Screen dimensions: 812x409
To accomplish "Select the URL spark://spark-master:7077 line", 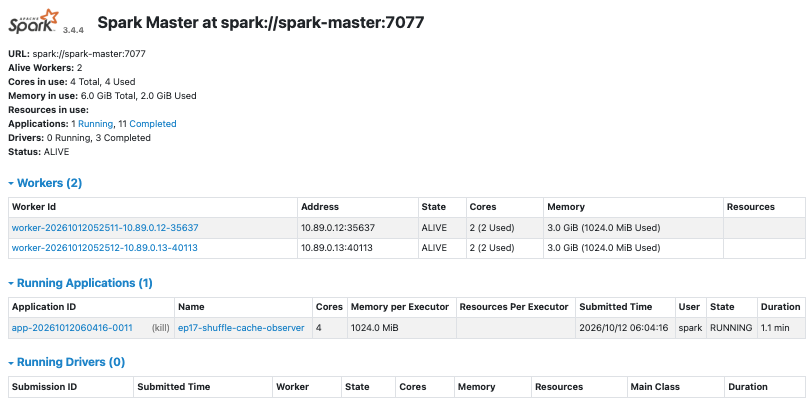I will click(77, 54).
